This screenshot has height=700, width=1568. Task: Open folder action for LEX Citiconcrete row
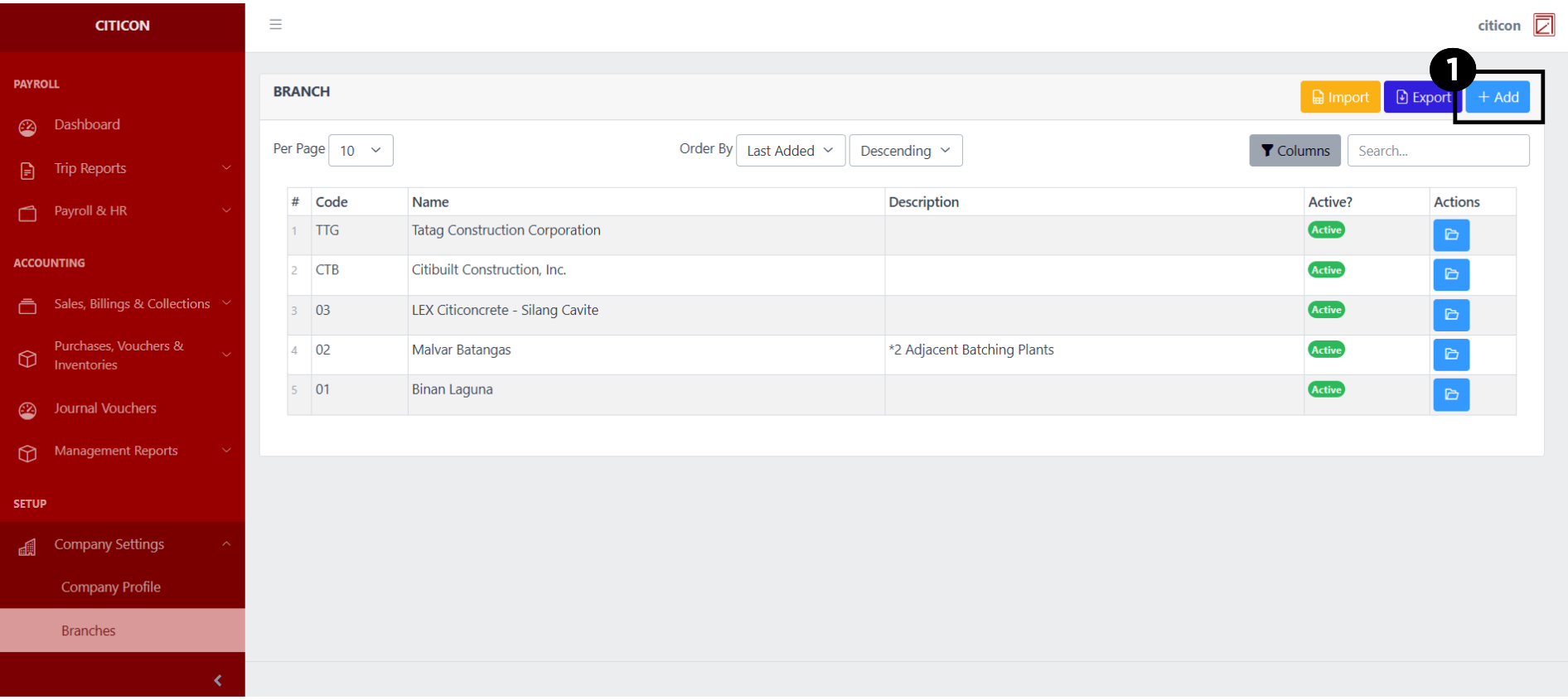(x=1450, y=315)
